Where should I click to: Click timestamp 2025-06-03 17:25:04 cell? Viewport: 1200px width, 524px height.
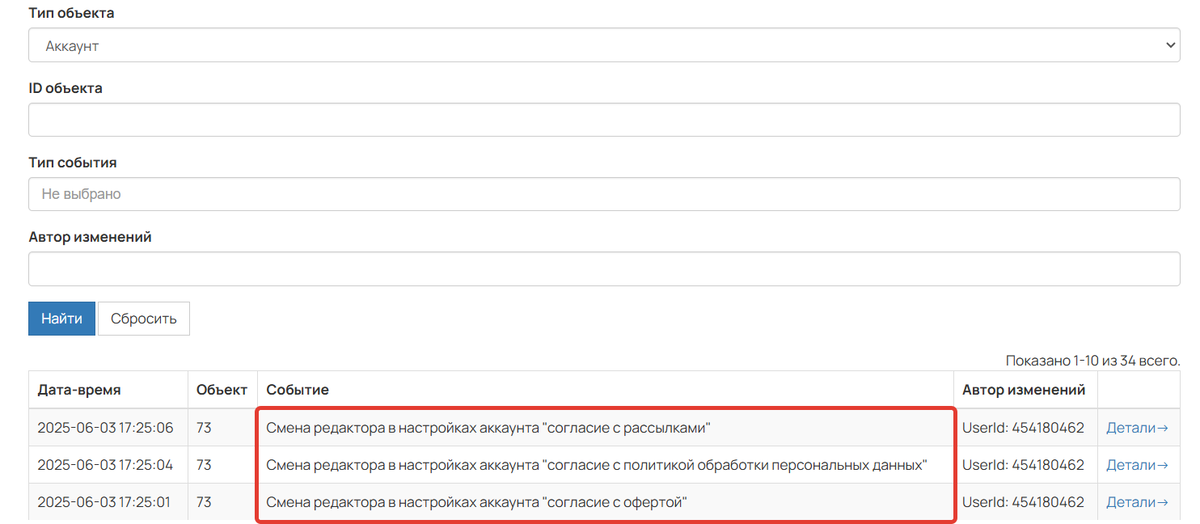[x=105, y=465]
